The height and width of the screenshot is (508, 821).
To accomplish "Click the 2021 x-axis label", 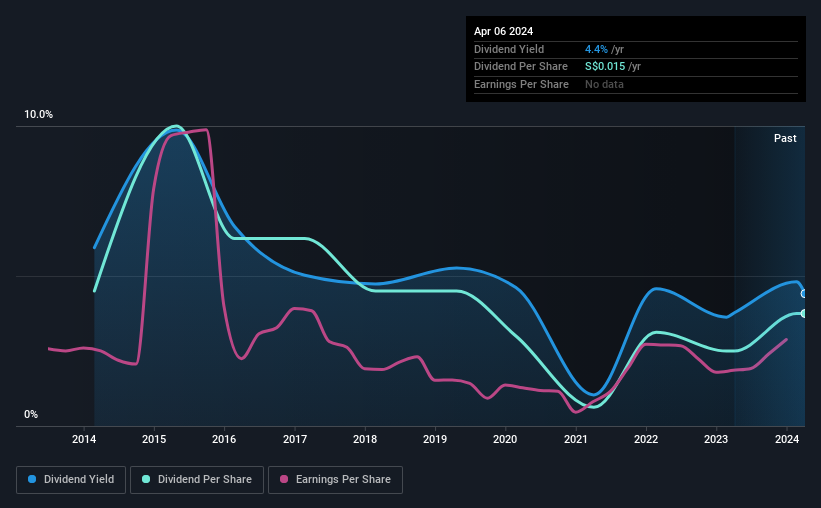I will pyautogui.click(x=576, y=439).
